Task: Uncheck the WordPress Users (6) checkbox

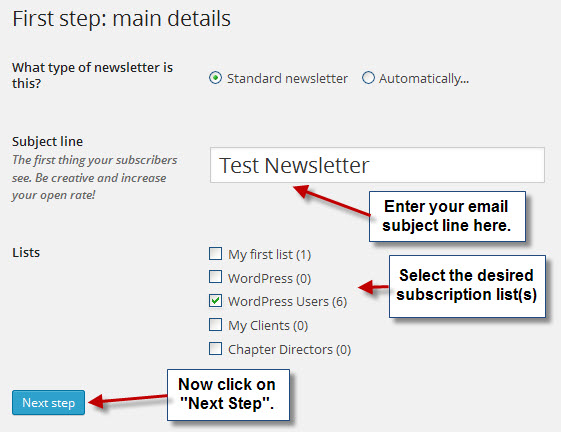Action: [215, 301]
